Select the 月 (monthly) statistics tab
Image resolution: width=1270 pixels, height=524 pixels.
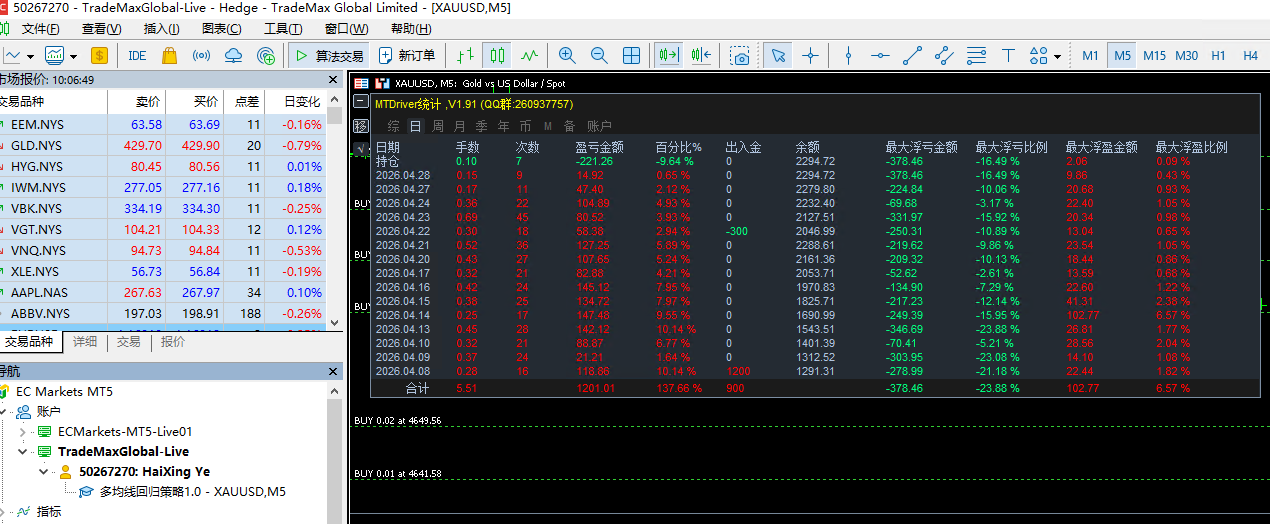click(459, 126)
